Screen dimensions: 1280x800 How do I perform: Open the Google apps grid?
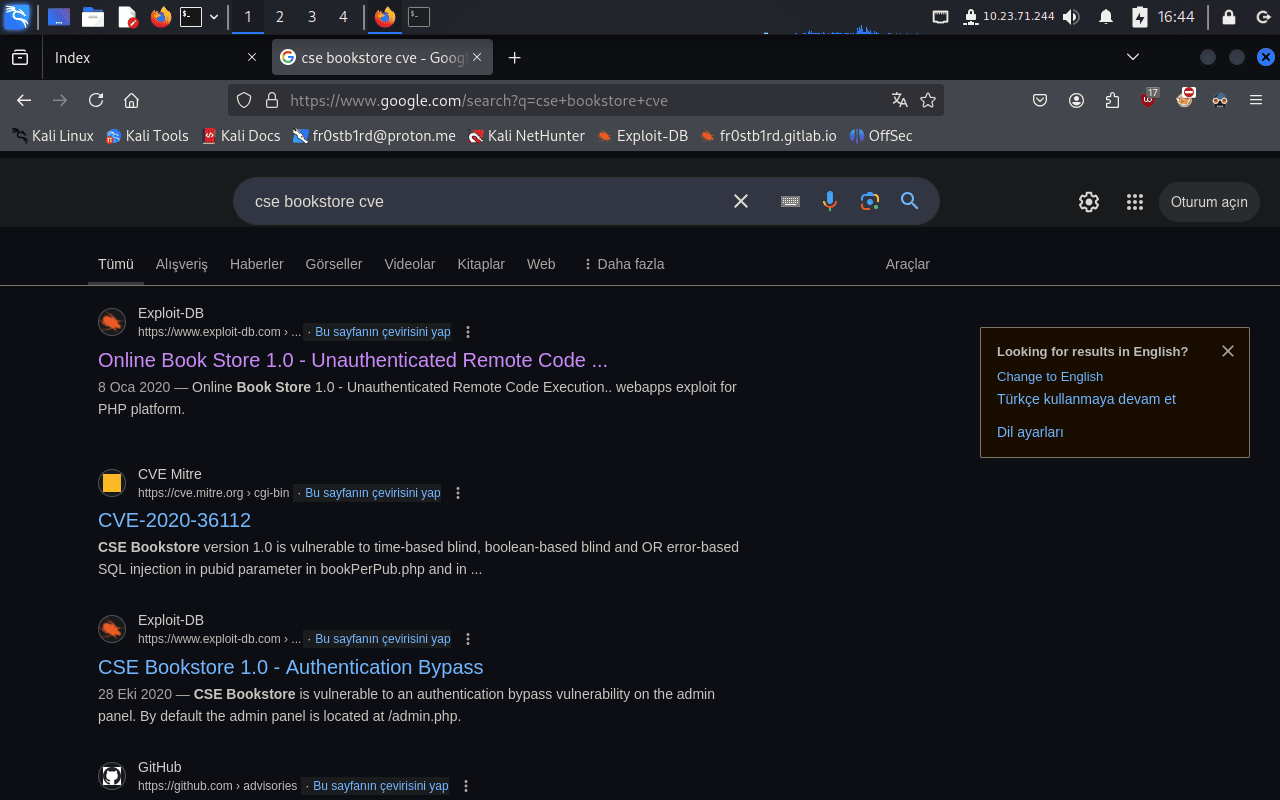click(1134, 202)
